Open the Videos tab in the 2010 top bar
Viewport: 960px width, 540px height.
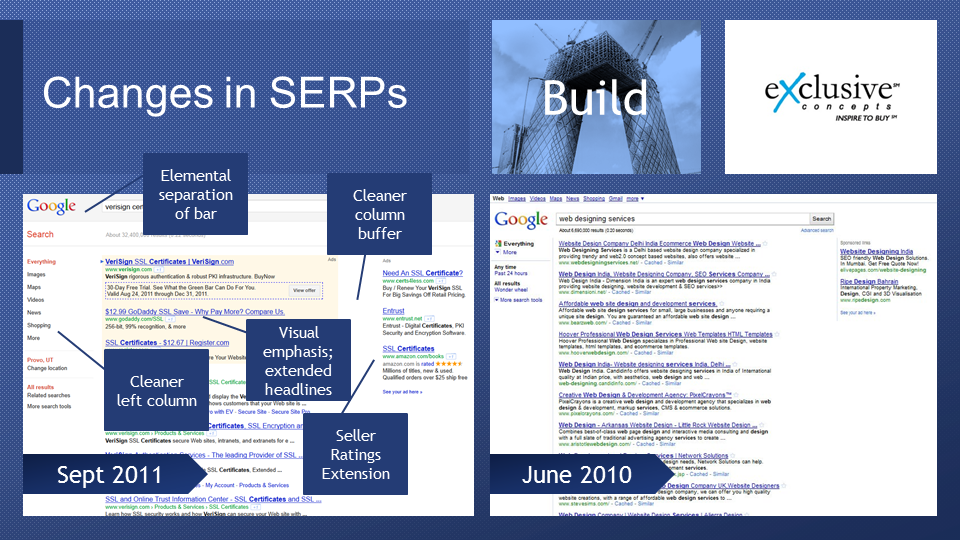click(x=538, y=198)
